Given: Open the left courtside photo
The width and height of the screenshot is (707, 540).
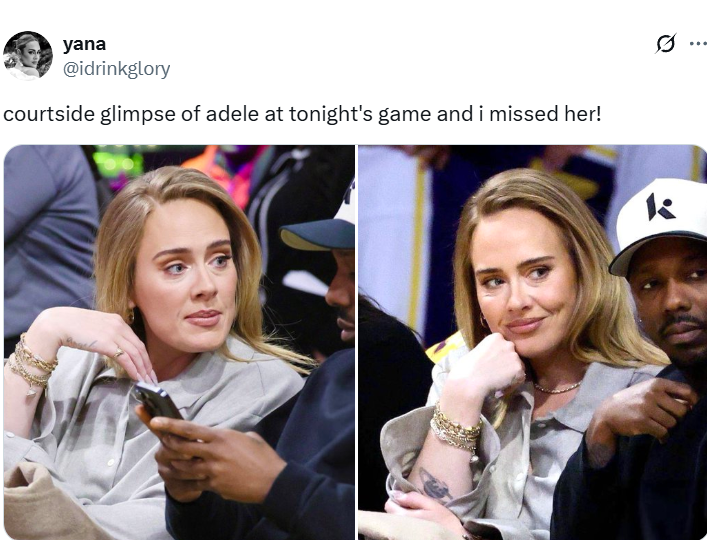Looking at the screenshot, I should coord(179,343).
